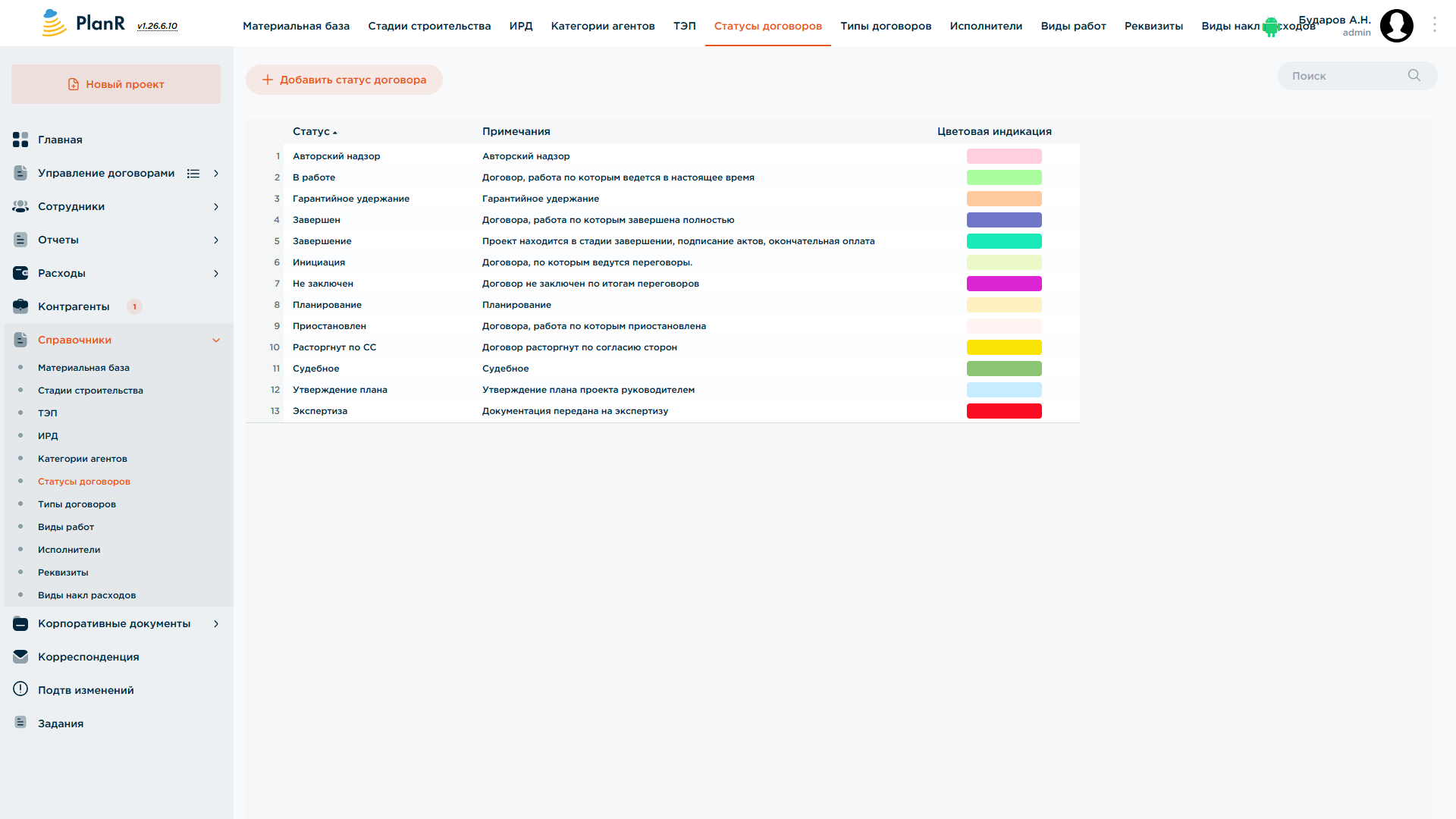Click the Сотрудники people icon

click(x=20, y=206)
